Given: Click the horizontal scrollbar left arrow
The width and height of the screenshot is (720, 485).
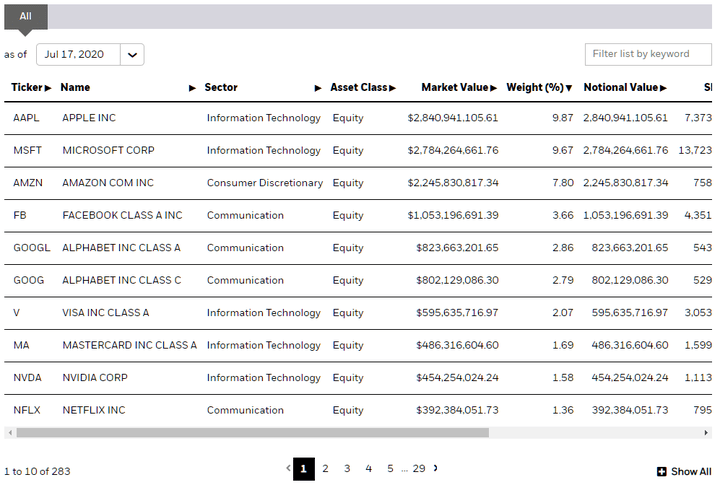Looking at the screenshot, I should point(10,433).
